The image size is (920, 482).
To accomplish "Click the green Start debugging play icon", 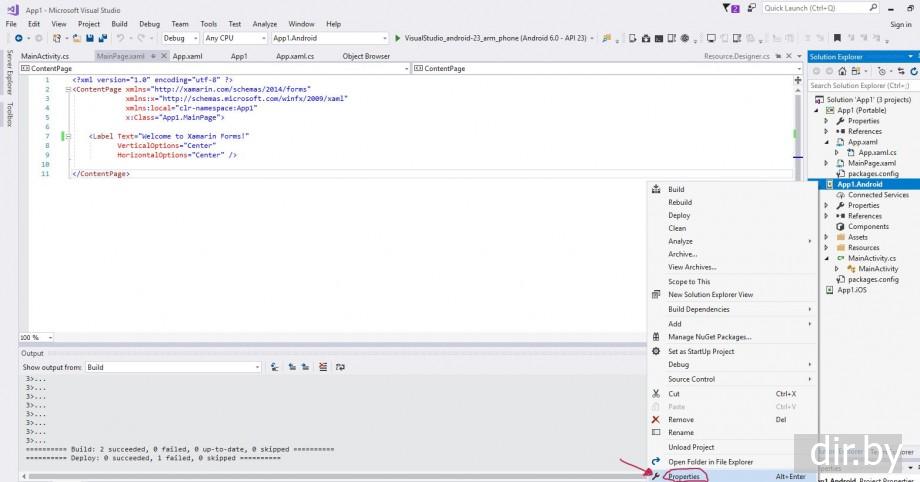I will pos(398,38).
